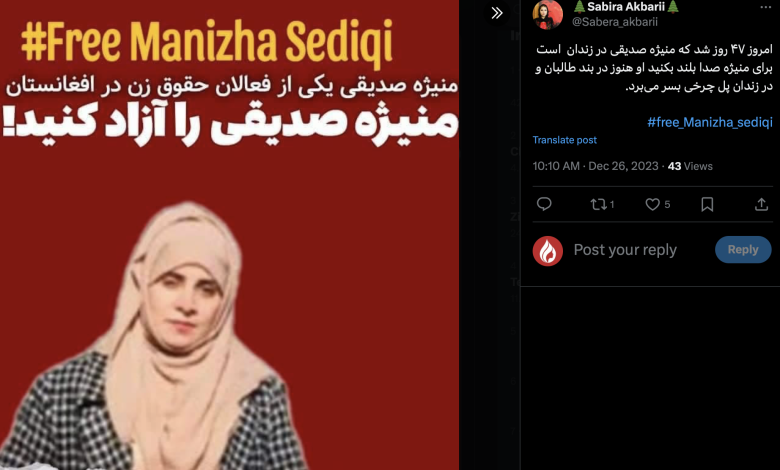
Task: Click the #Free Manizha Sediqi poster headline
Action: coord(207,42)
